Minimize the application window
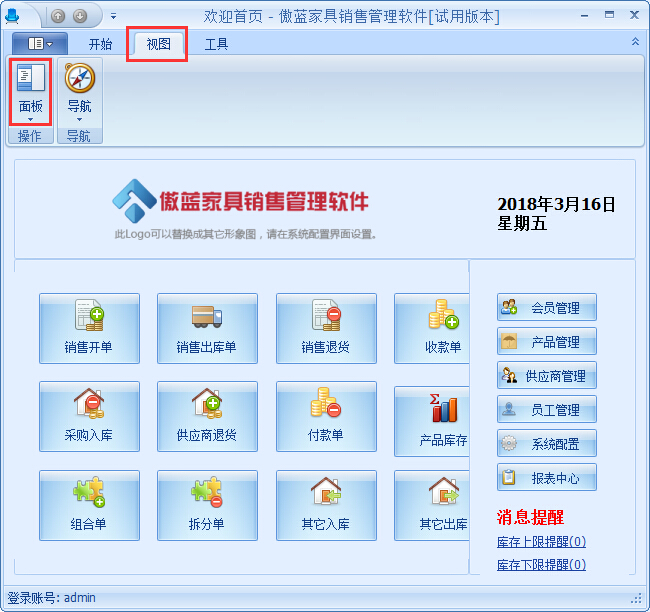Image resolution: width=650 pixels, height=612 pixels. (585, 16)
